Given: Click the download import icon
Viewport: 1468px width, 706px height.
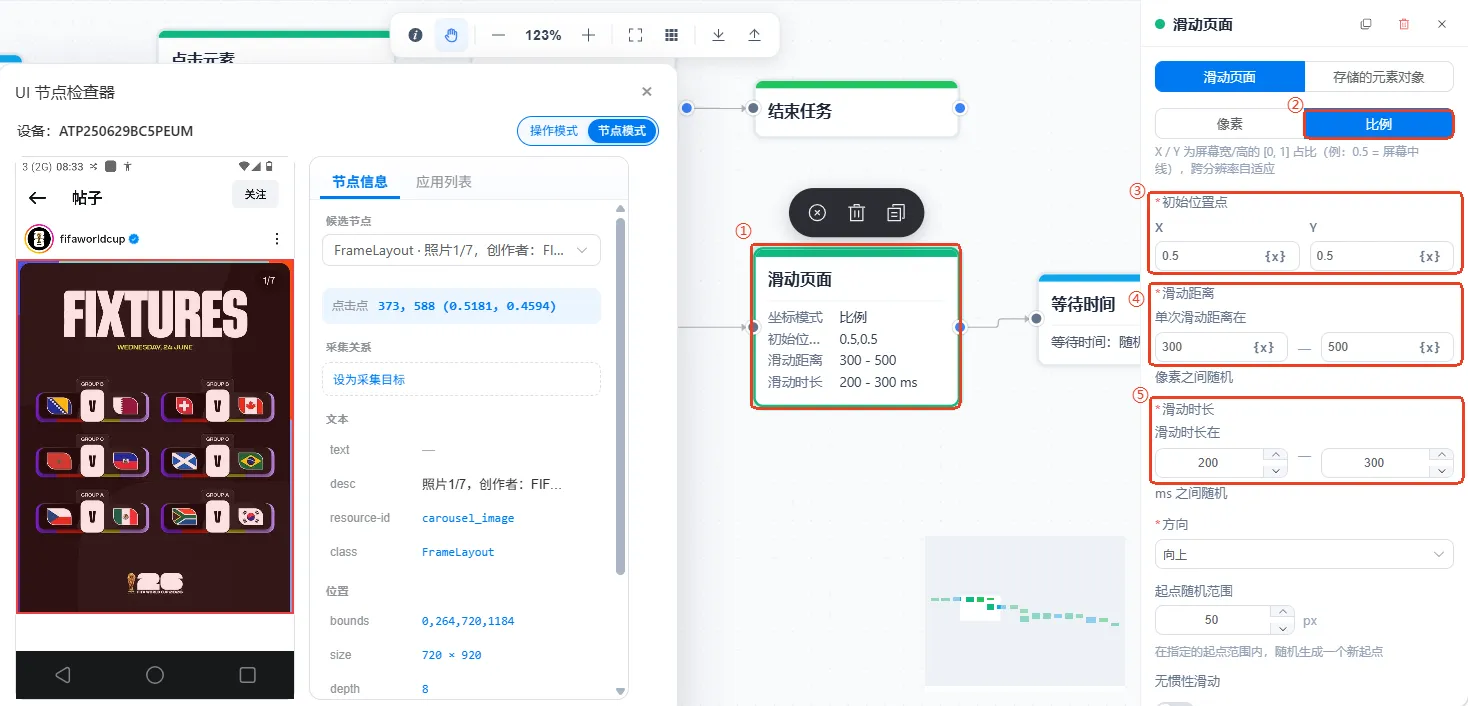Looking at the screenshot, I should coord(718,35).
